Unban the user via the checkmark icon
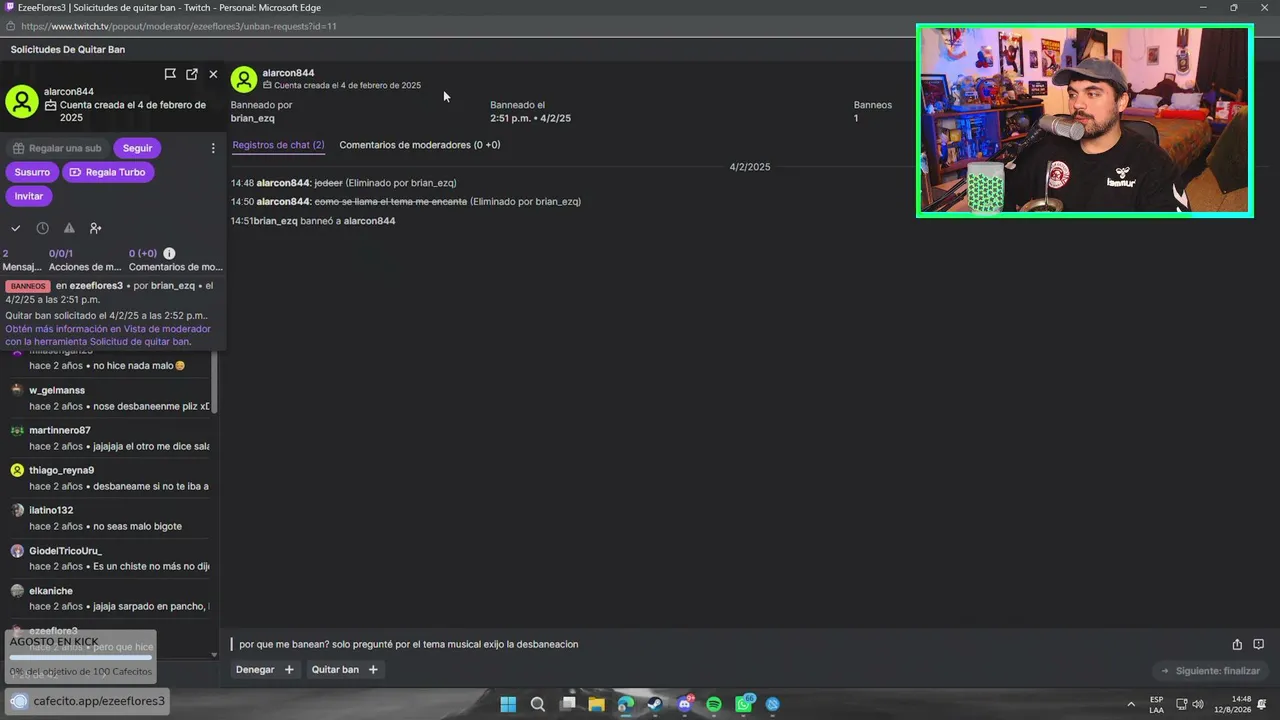The height and width of the screenshot is (720, 1280). click(16, 228)
